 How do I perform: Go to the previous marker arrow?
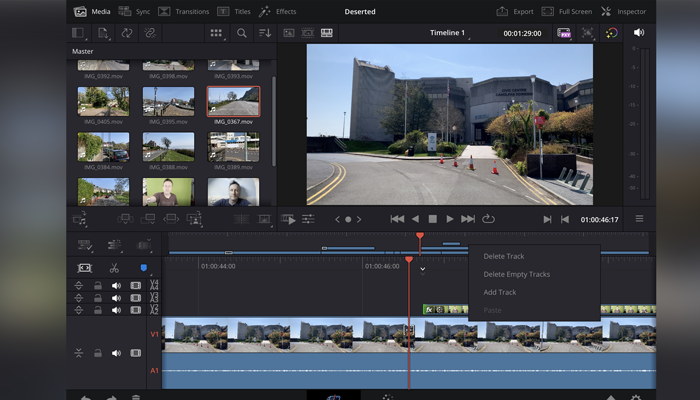(337, 219)
